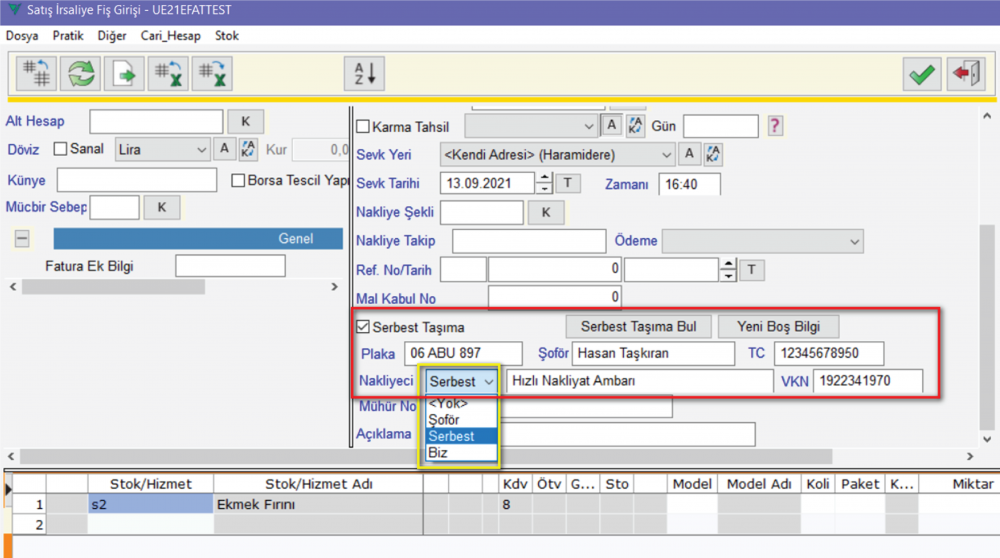
Task: Open the Dosya menu
Action: (x=22, y=36)
